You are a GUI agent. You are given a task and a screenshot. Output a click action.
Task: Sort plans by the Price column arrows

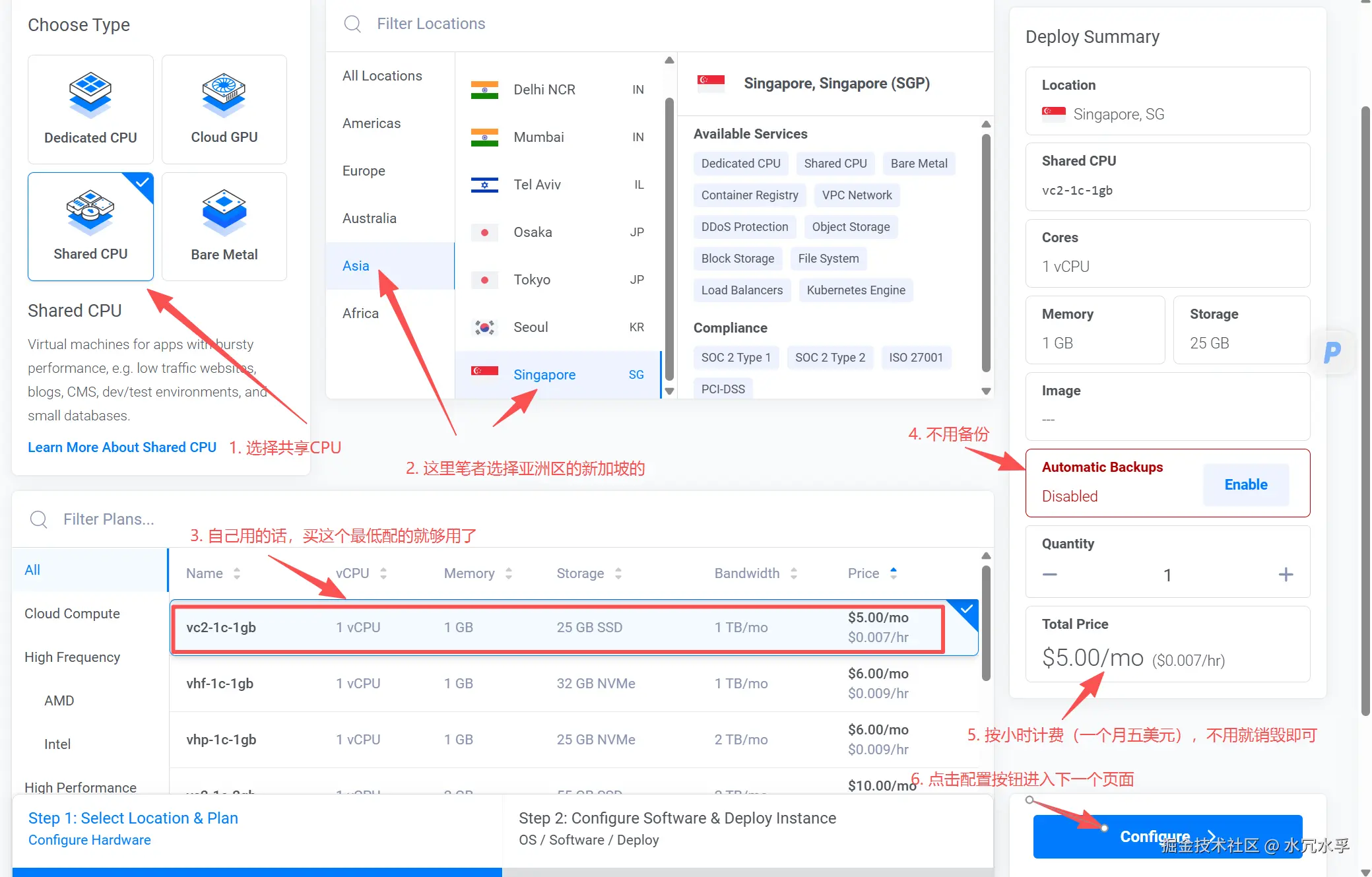893,573
